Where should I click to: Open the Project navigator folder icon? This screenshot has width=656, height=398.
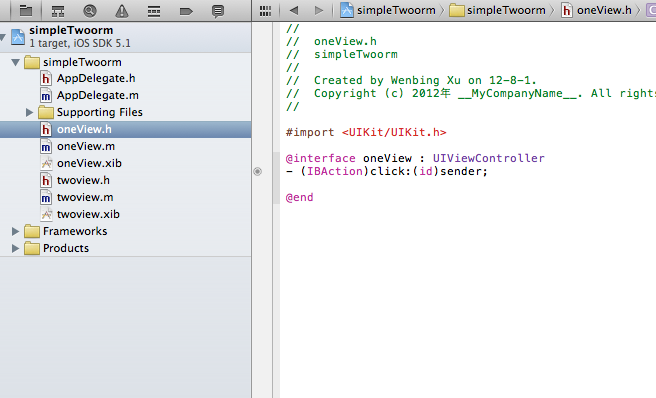pyautogui.click(x=26, y=10)
